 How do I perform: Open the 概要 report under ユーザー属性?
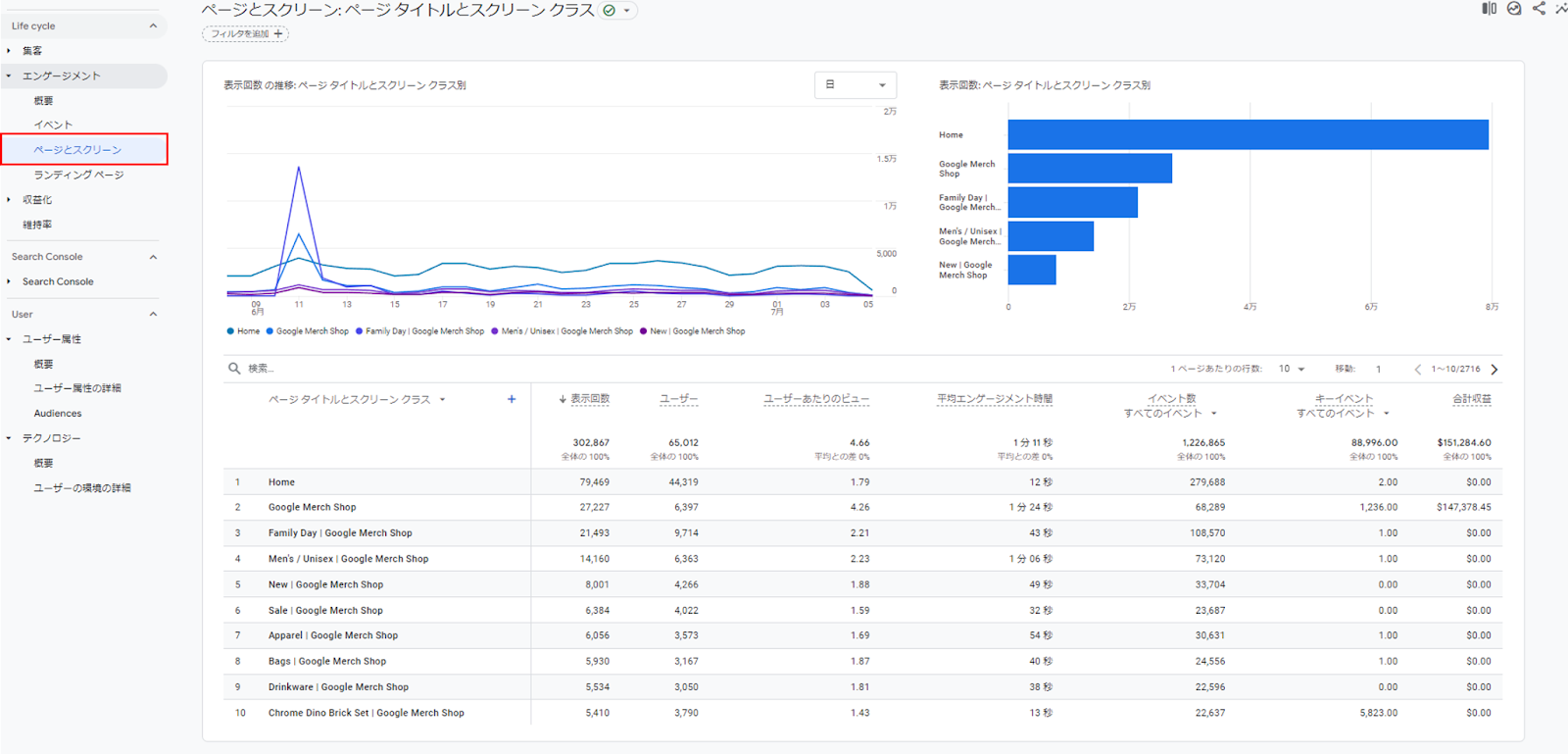pyautogui.click(x=43, y=364)
